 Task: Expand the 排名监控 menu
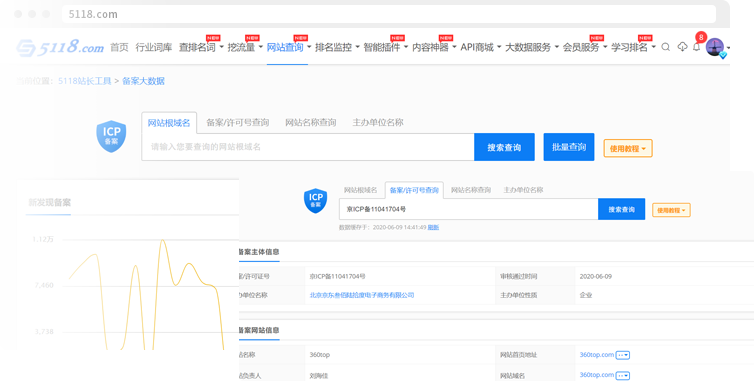(337, 47)
